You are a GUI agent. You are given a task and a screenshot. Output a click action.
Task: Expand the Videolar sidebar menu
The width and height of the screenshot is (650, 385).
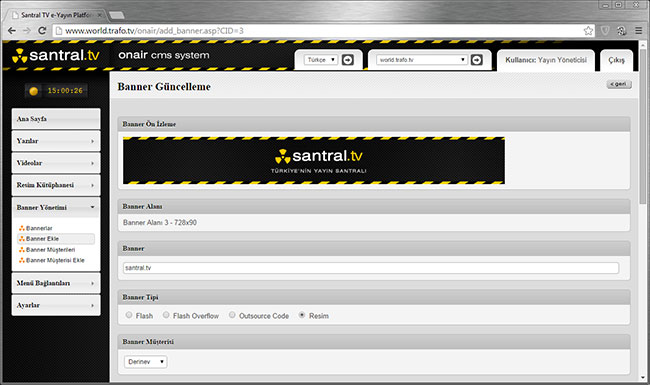click(x=56, y=163)
